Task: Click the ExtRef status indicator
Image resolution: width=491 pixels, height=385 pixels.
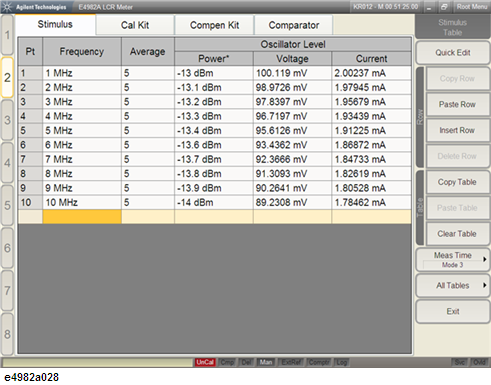Action: click(x=291, y=362)
